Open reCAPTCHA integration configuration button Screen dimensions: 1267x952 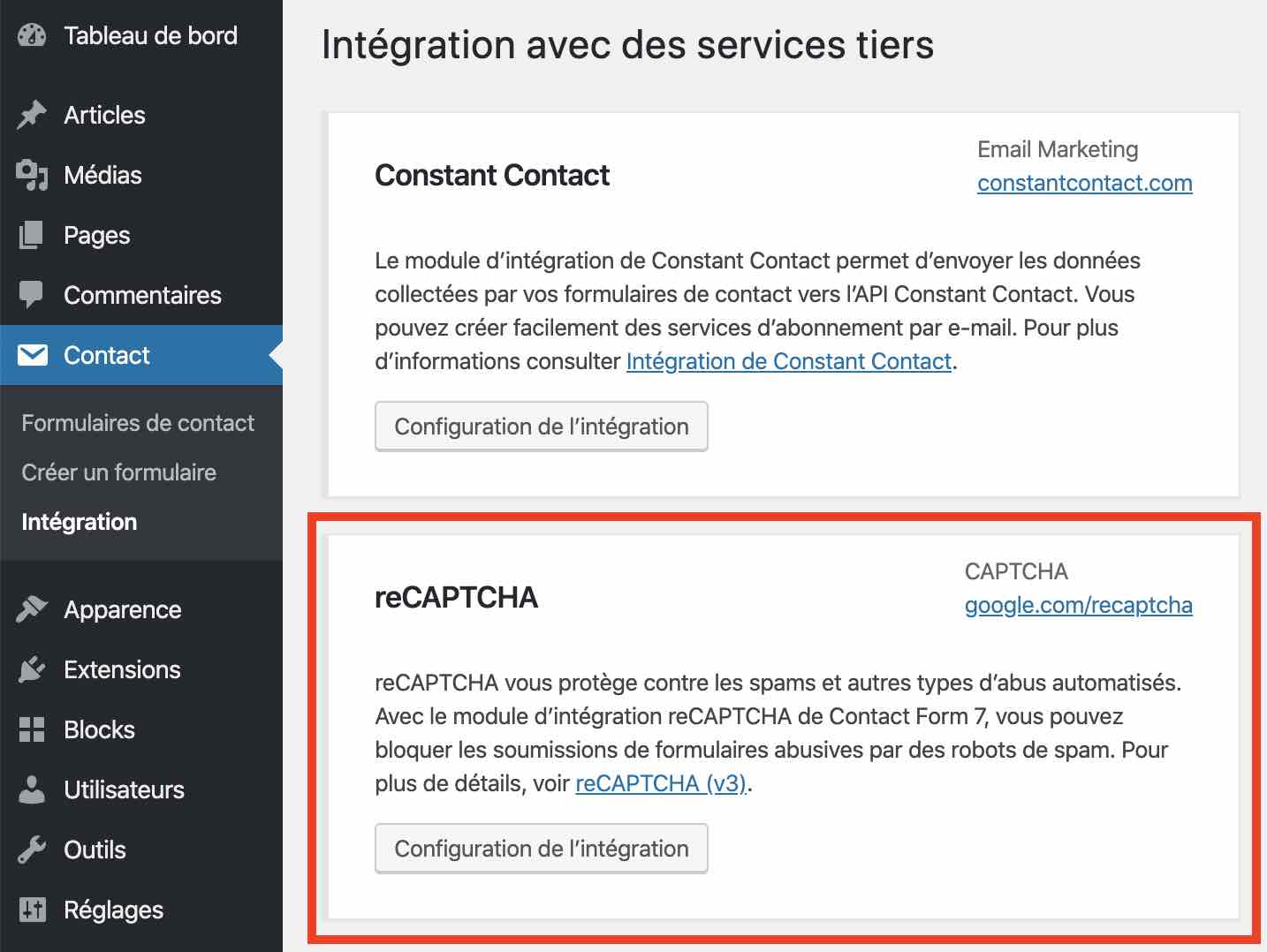click(x=541, y=849)
